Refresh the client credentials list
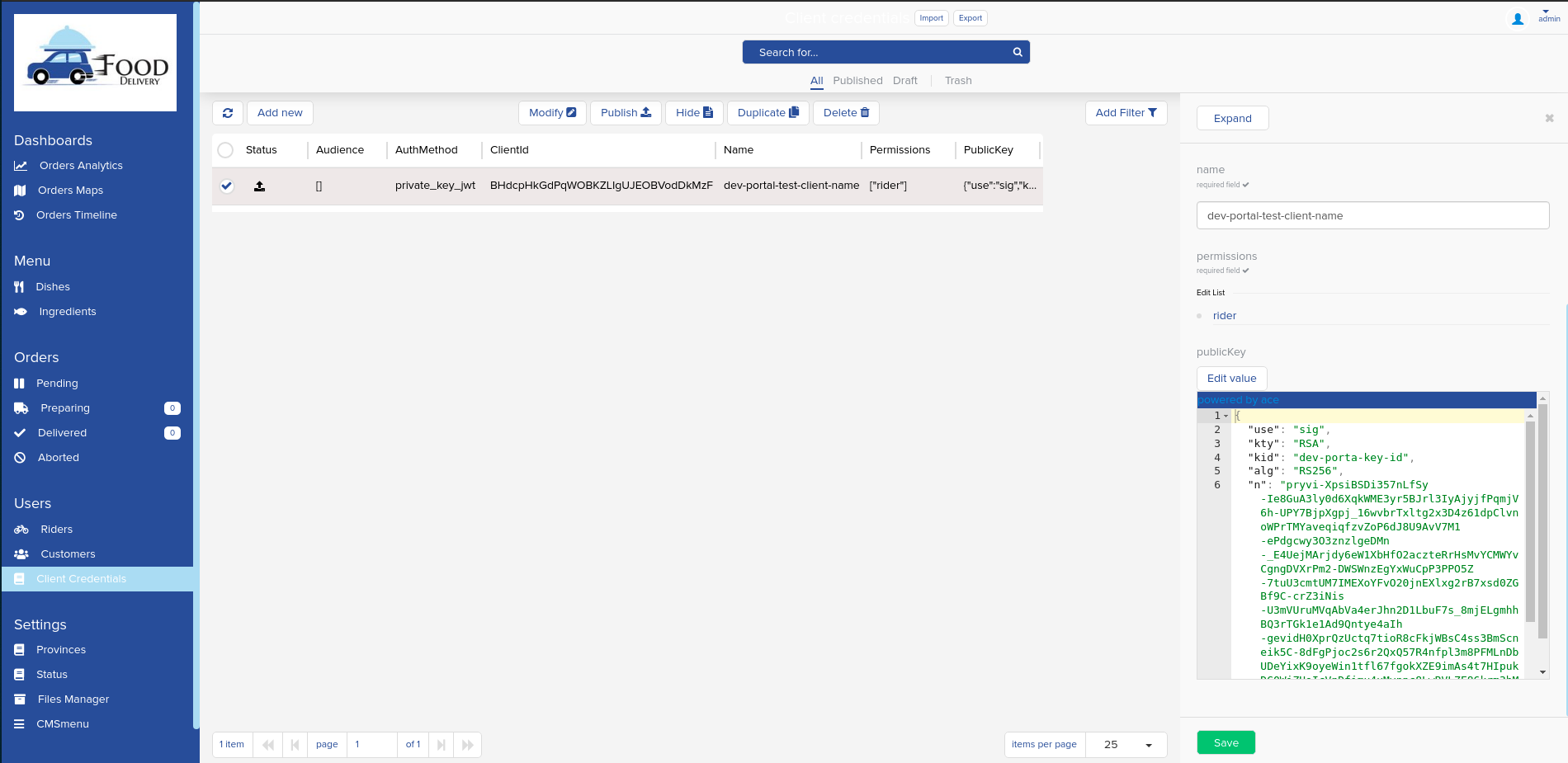 click(x=228, y=112)
